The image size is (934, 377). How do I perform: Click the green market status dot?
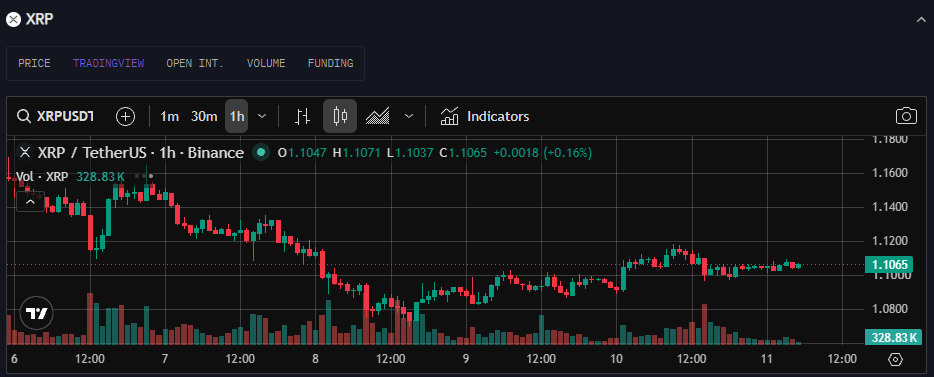[x=260, y=152]
